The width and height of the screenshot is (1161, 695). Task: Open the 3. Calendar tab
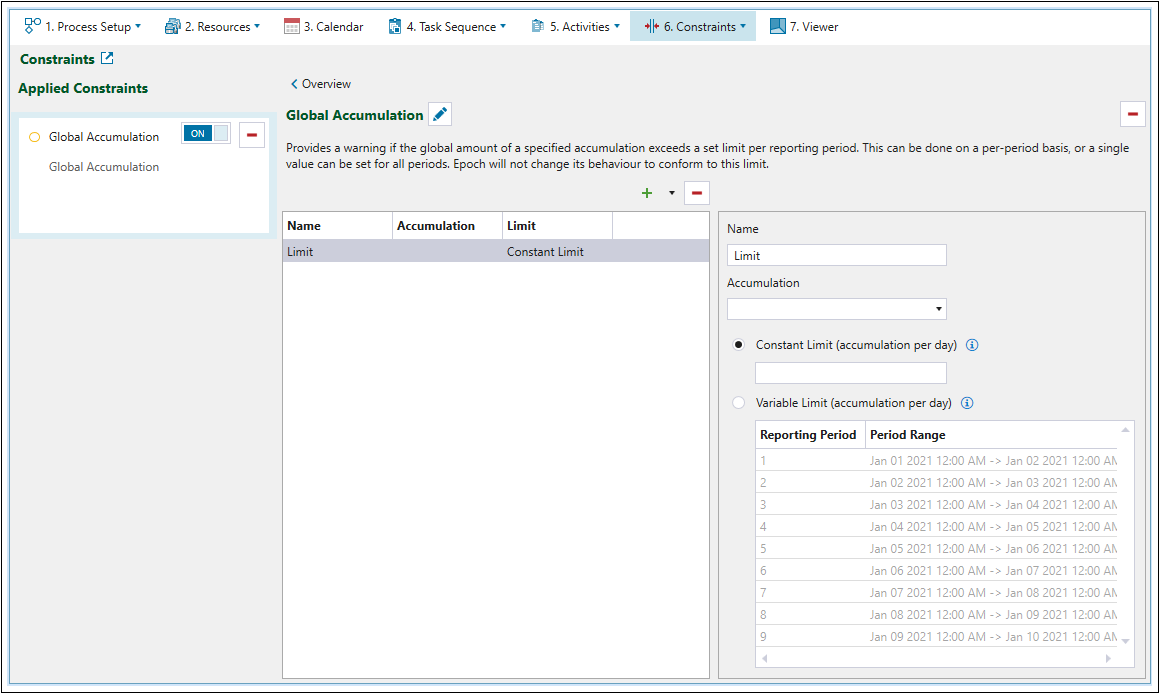[x=324, y=27]
